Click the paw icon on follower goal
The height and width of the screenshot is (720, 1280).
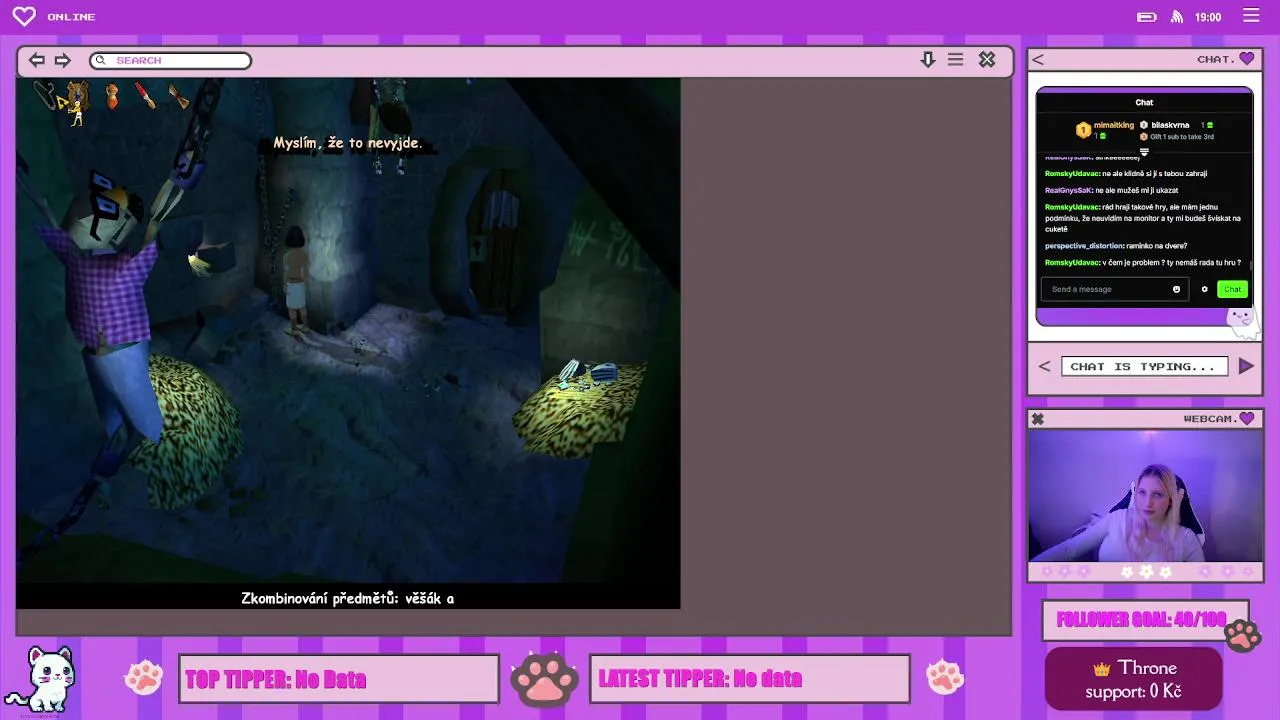[x=1241, y=634]
